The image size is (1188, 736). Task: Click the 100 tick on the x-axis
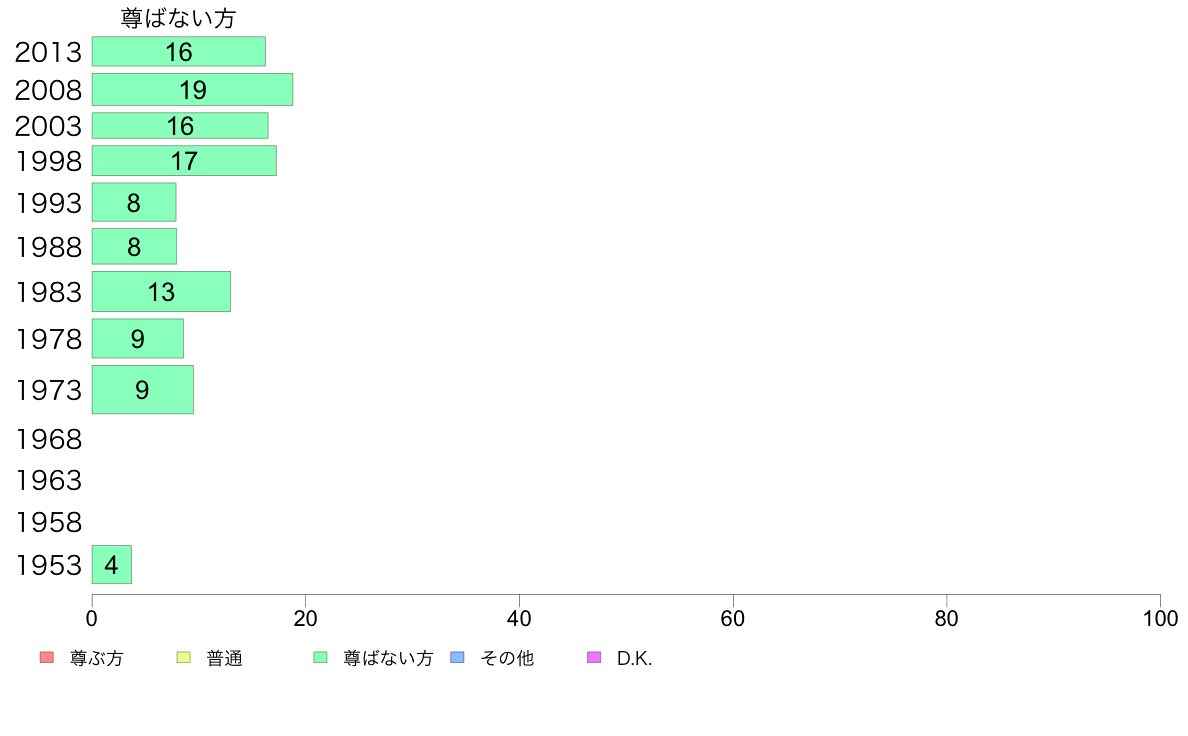[1160, 619]
